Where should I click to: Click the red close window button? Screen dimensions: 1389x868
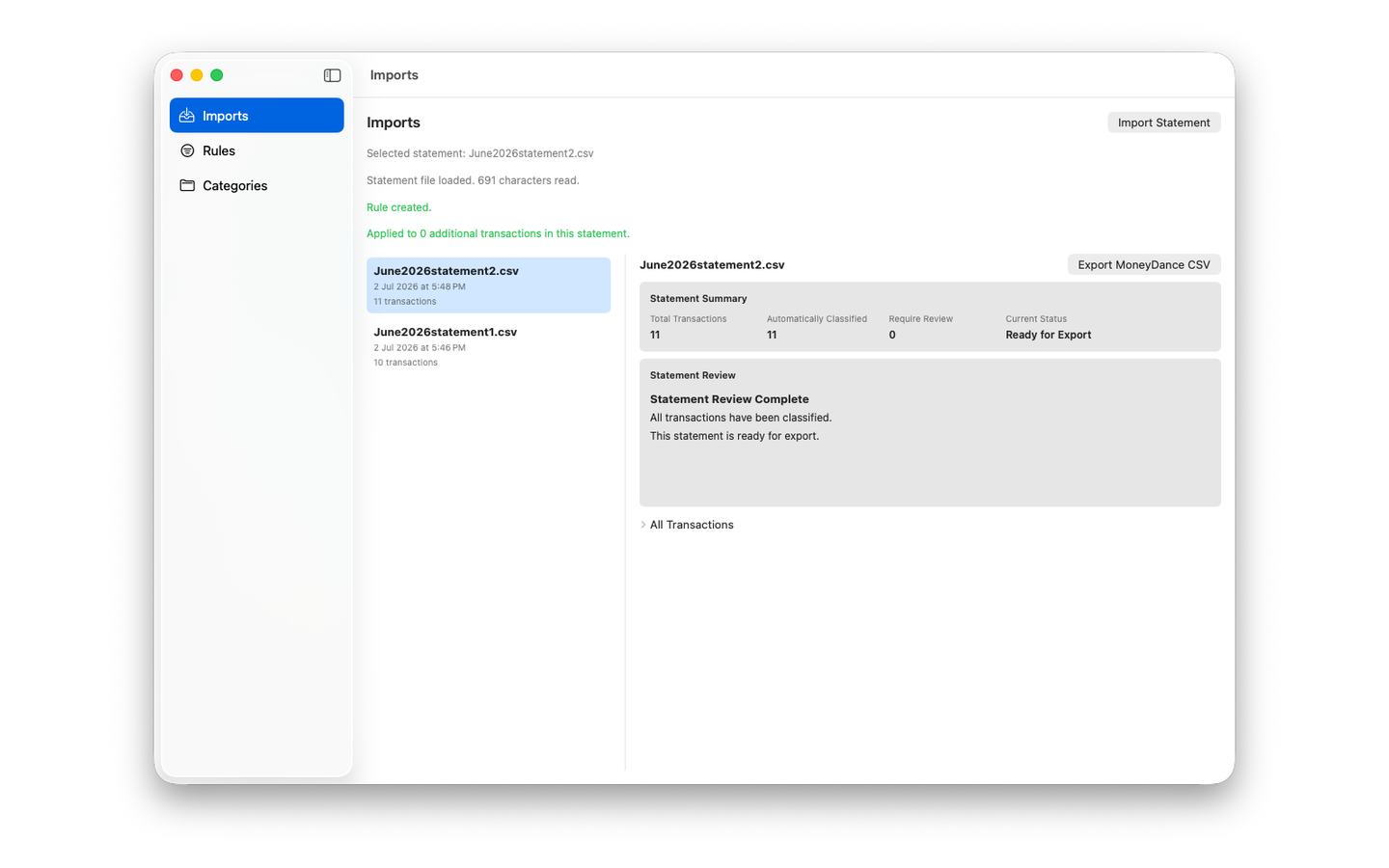(x=177, y=75)
